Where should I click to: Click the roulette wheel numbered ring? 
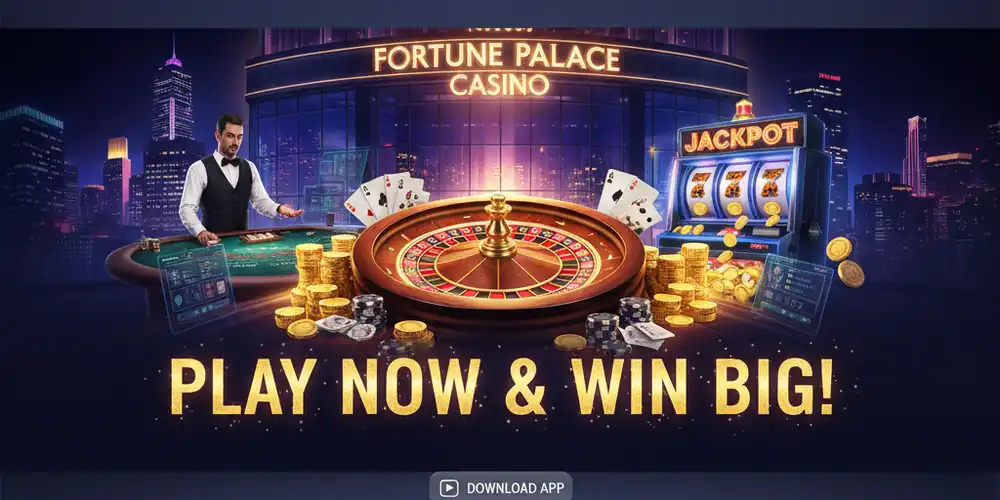pos(498,261)
